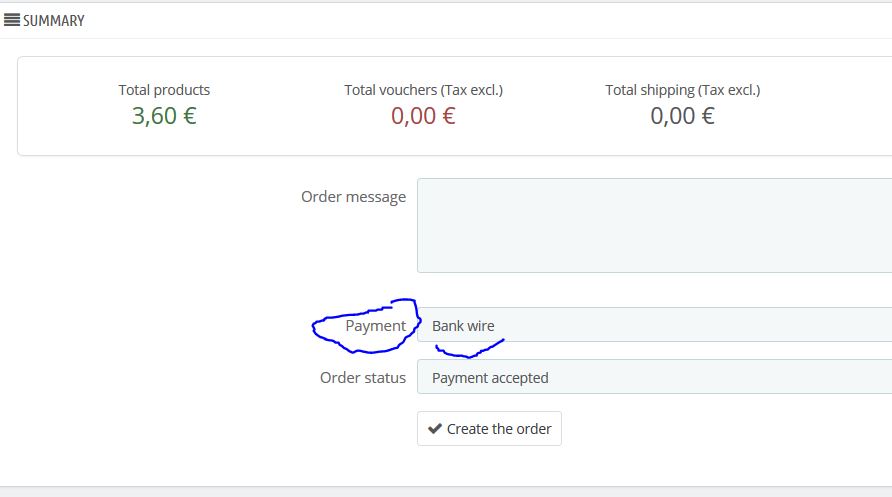Expand the Order status dropdown
Screen dimensions: 892x497
click(x=654, y=376)
